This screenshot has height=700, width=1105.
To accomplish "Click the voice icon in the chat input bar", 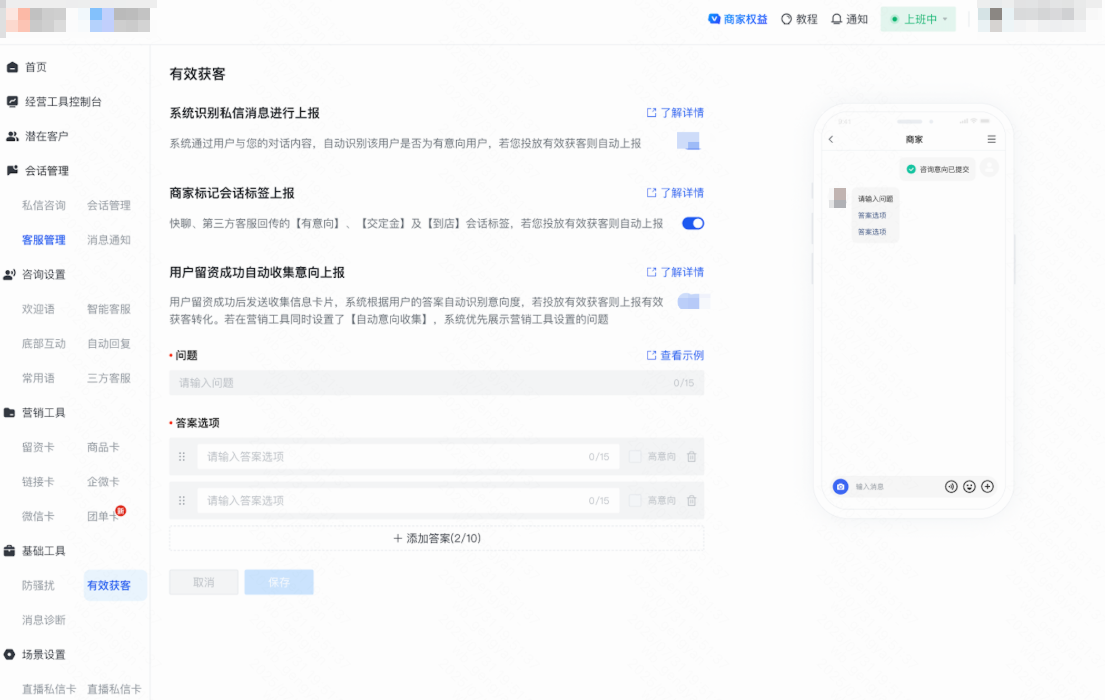I will [x=951, y=487].
